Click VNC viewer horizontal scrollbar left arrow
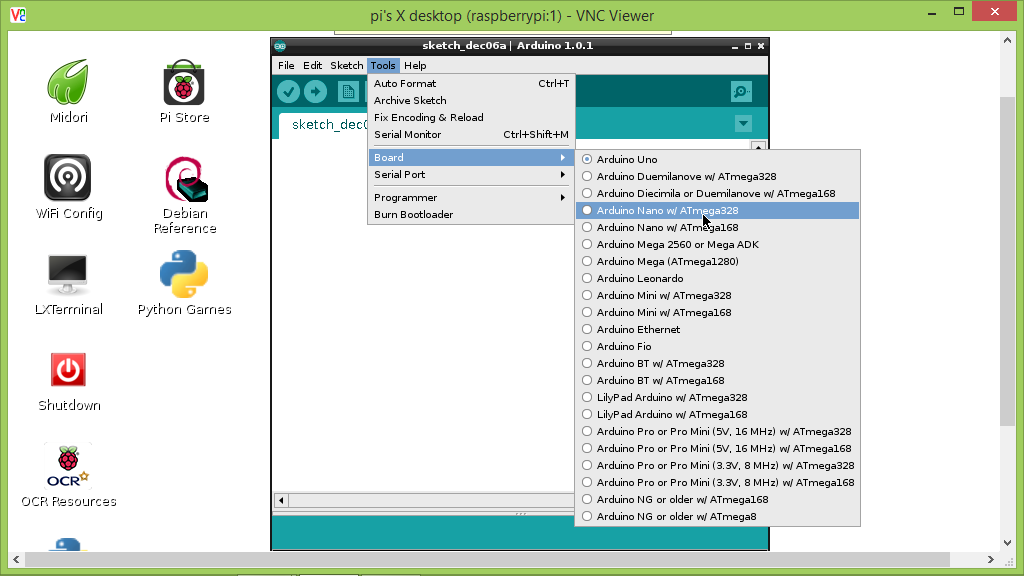This screenshot has height=576, width=1024. [x=16, y=560]
